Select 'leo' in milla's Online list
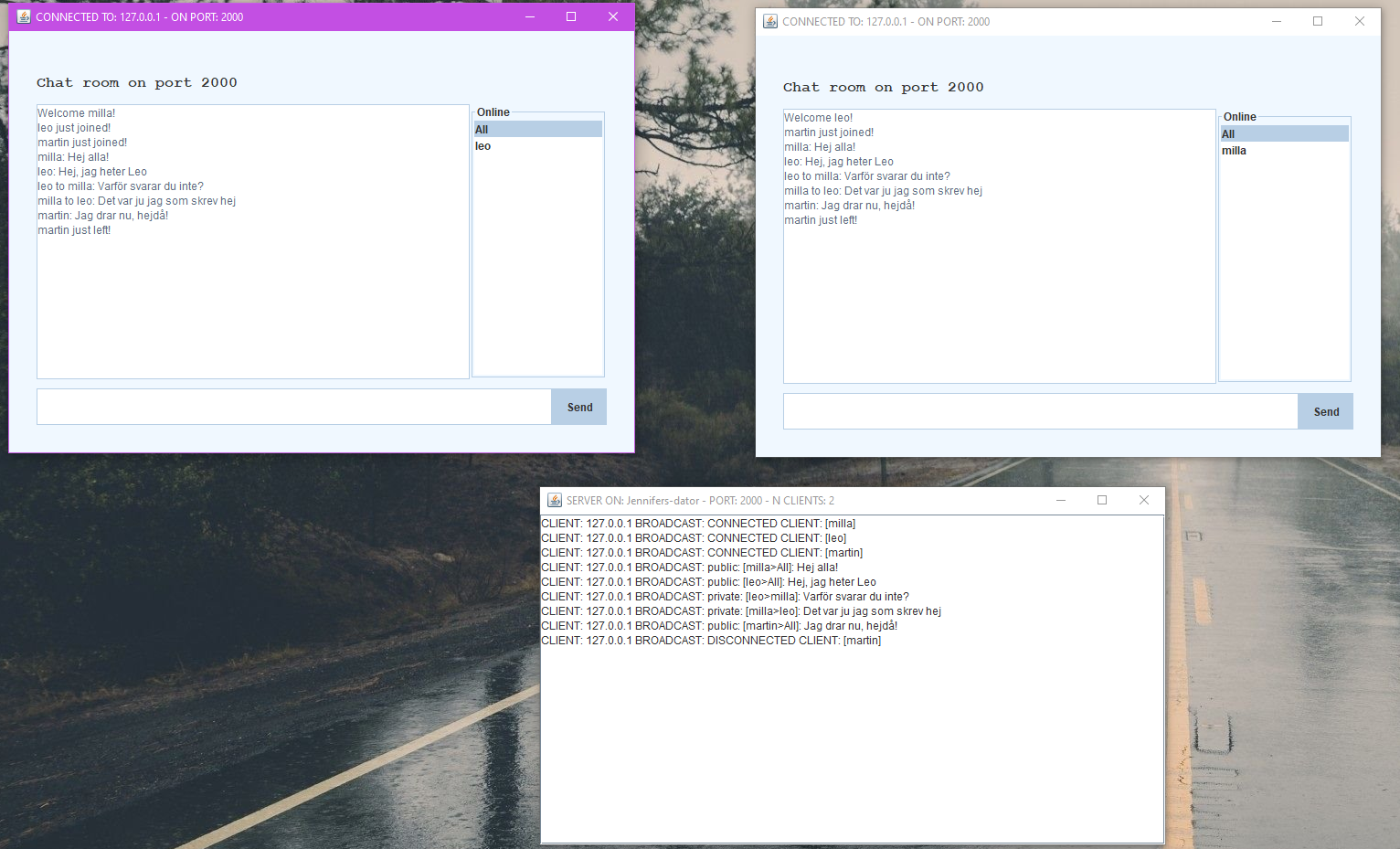The image size is (1400, 849). click(x=537, y=146)
